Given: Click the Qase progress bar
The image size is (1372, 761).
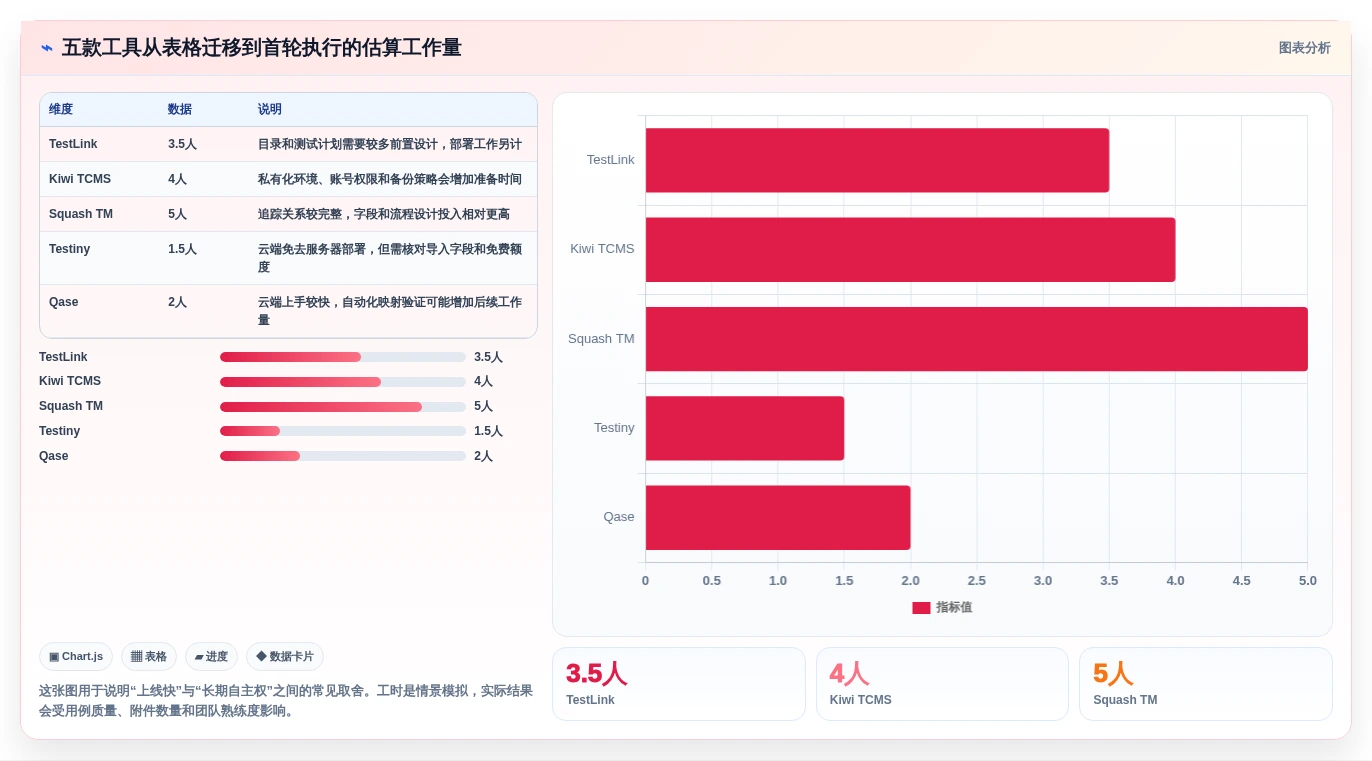Looking at the screenshot, I should click(343, 456).
